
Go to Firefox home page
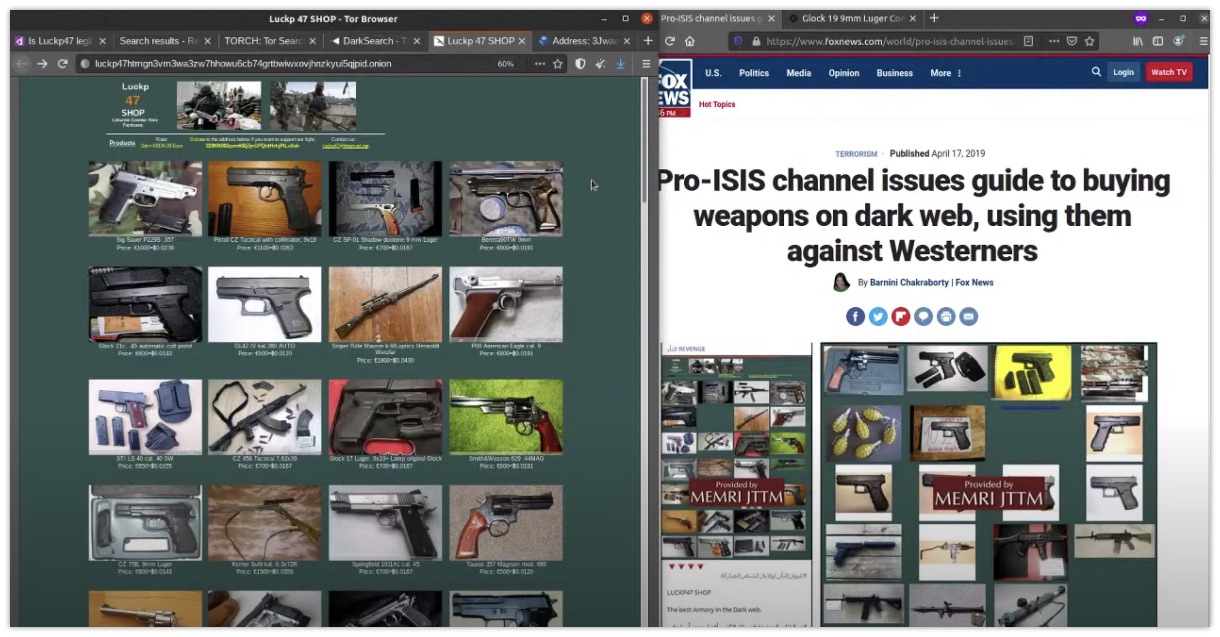click(x=690, y=41)
